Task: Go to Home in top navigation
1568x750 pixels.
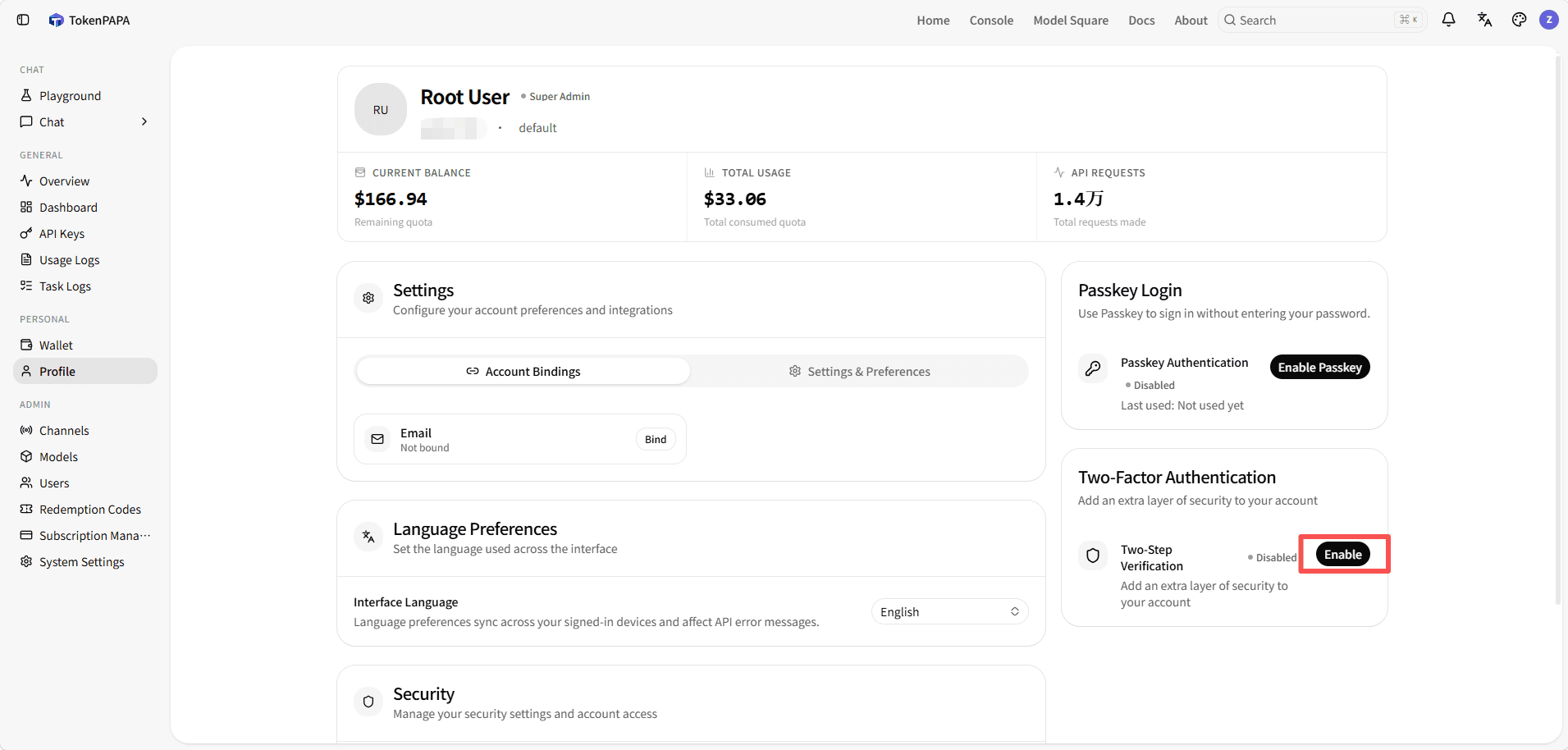Action: (x=933, y=20)
